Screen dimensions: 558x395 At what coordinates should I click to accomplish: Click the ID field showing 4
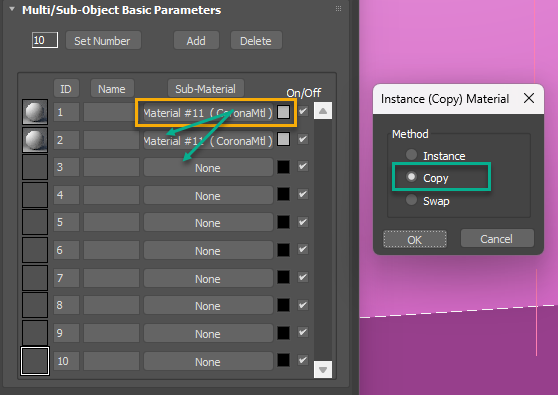click(66, 195)
